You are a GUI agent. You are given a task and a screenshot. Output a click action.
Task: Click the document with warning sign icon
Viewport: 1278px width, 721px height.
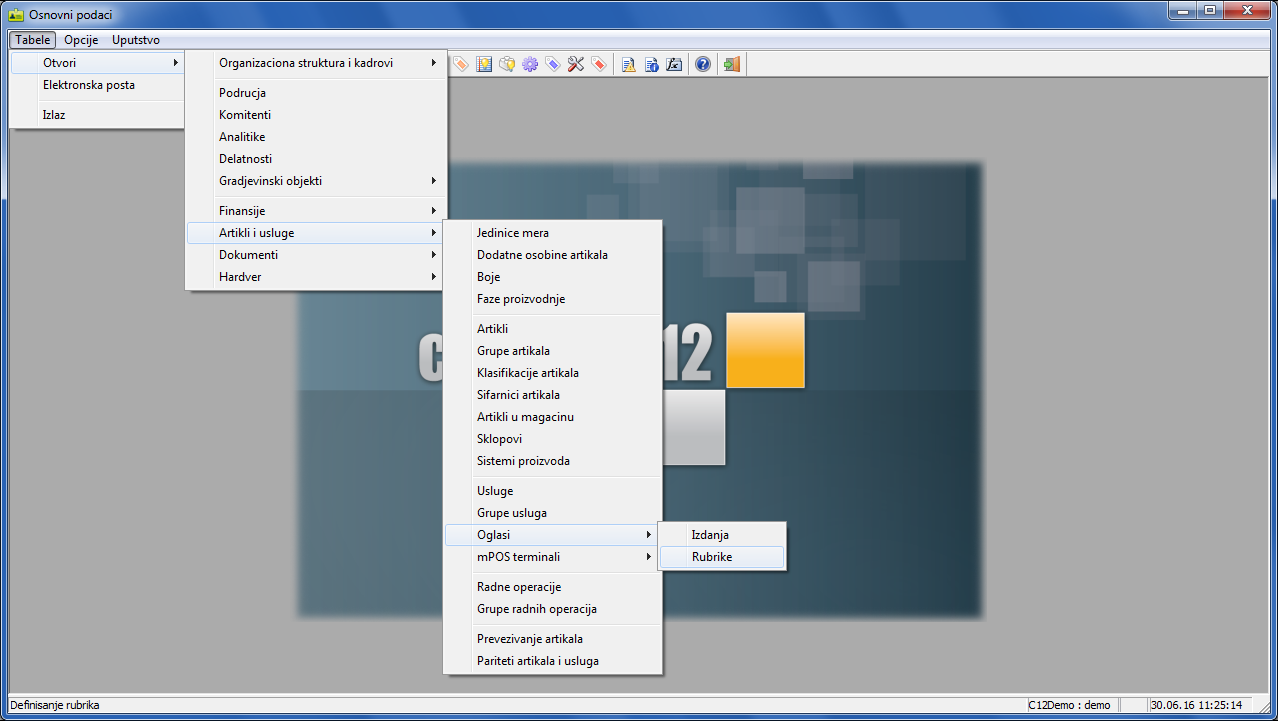coord(629,64)
